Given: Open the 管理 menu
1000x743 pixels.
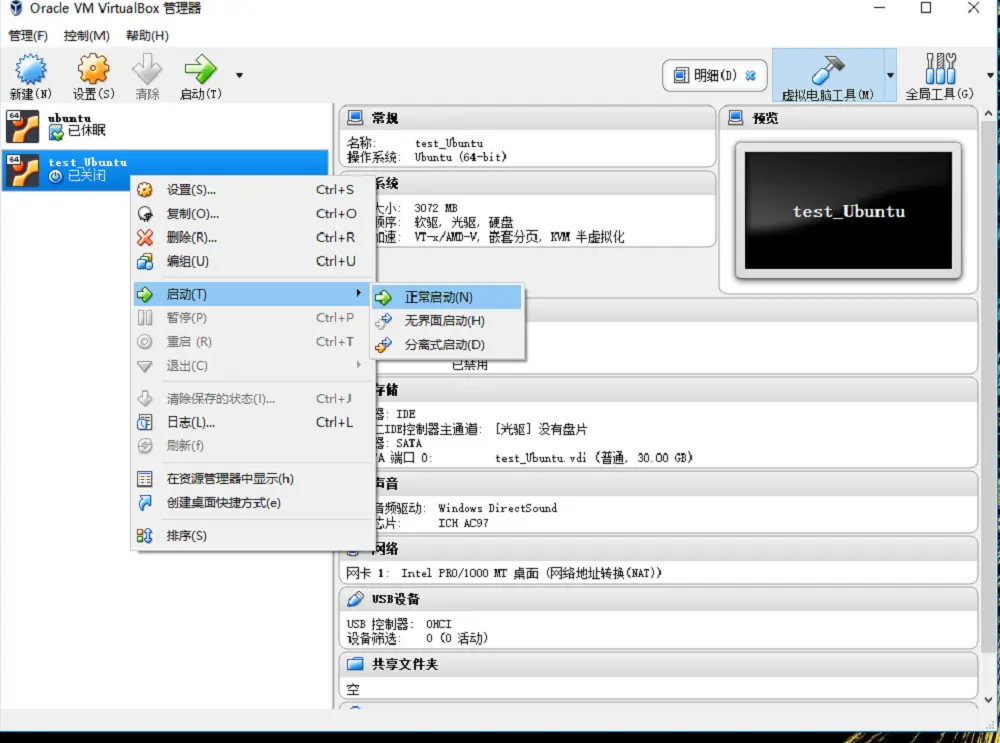Looking at the screenshot, I should [30, 35].
